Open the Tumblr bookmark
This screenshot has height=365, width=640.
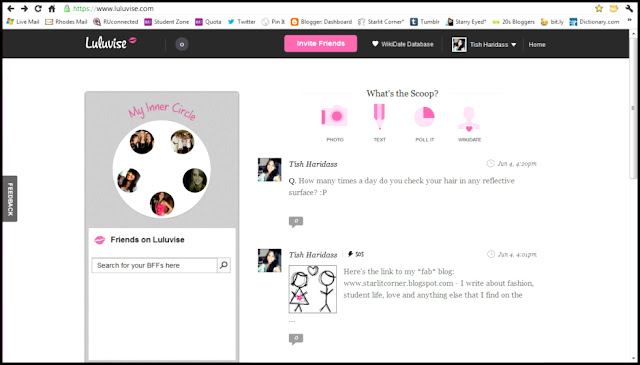424,22
